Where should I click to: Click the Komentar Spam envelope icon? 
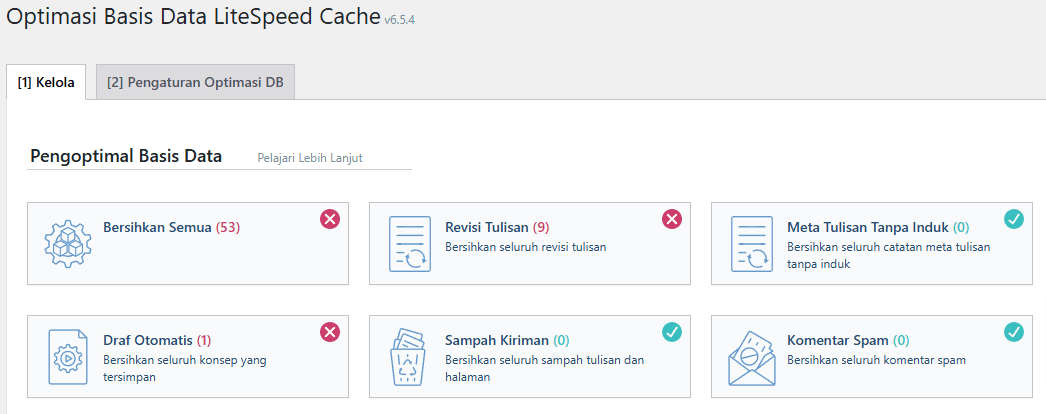[752, 358]
